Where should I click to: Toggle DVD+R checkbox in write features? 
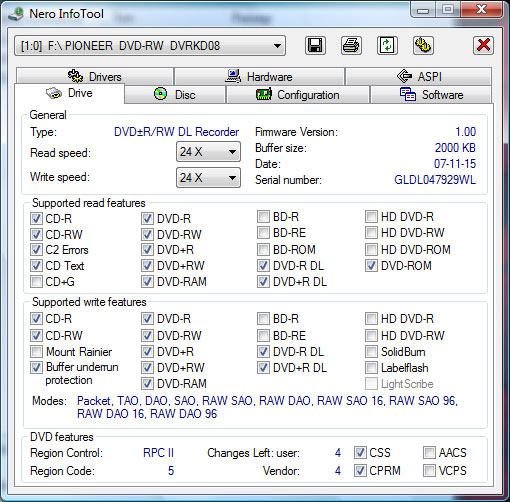point(147,351)
